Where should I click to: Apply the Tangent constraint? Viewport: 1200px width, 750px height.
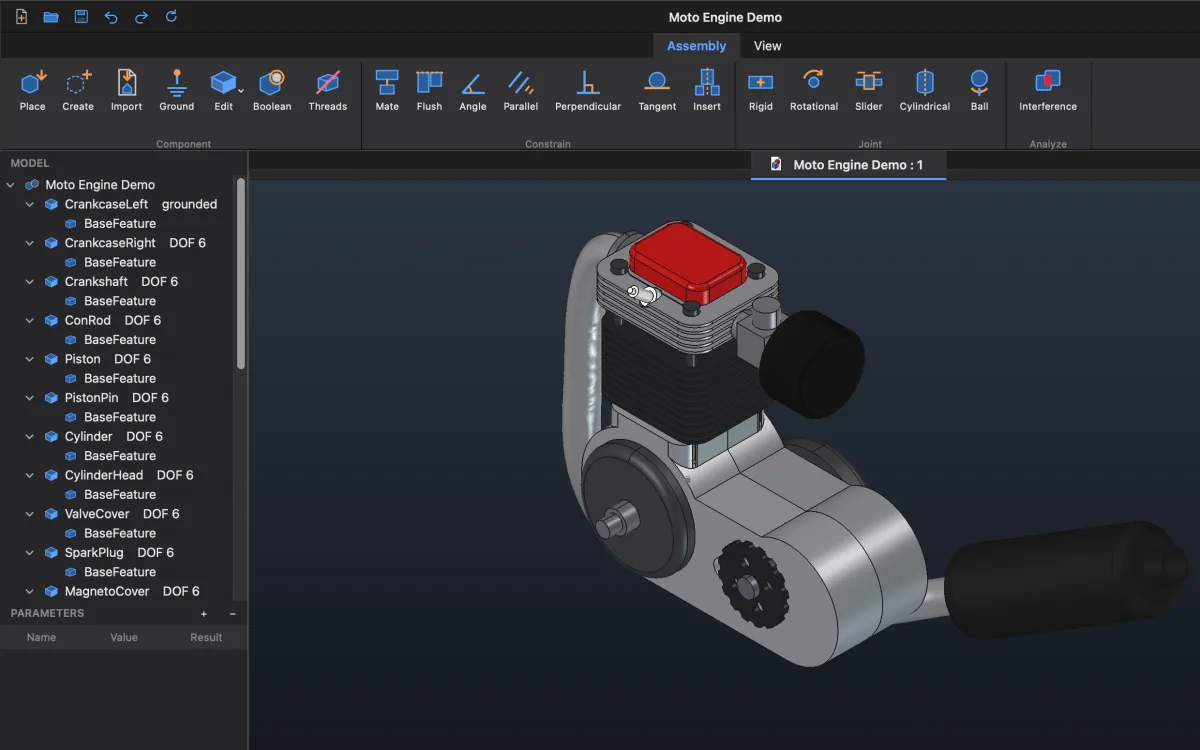(657, 91)
